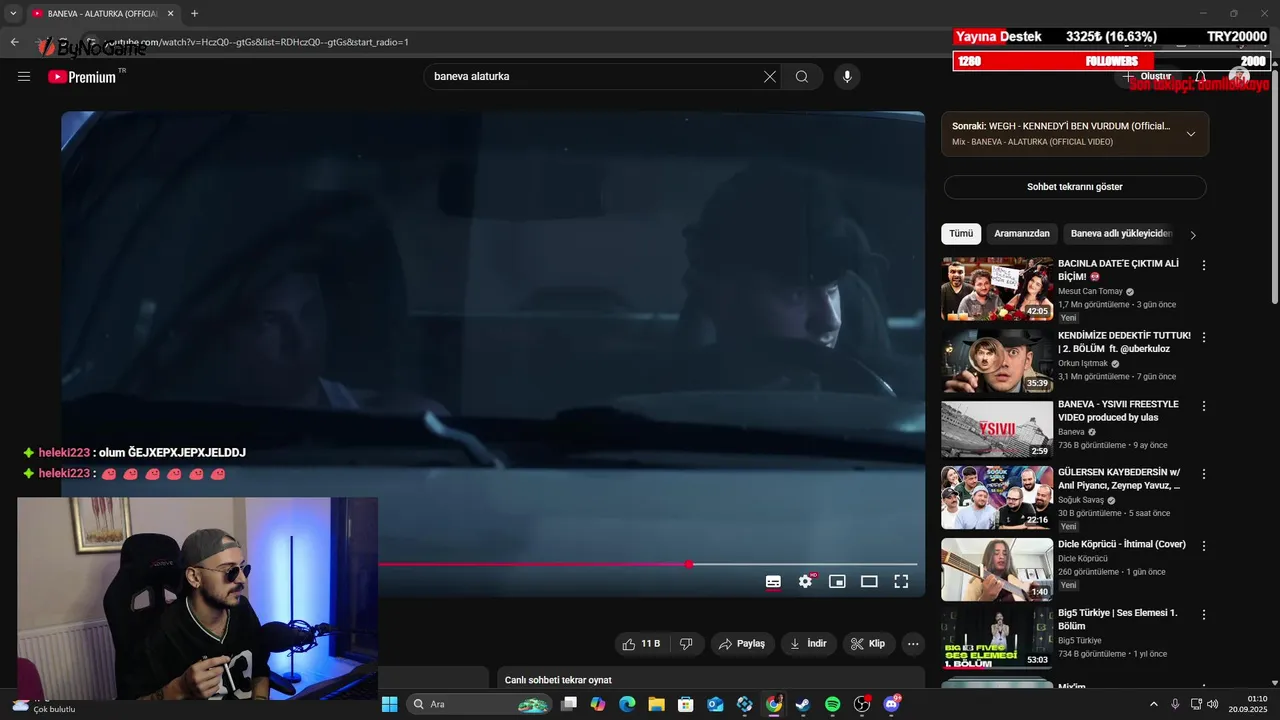Open File Explorer from taskbar
Image resolution: width=1280 pixels, height=720 pixels.
coord(656,704)
